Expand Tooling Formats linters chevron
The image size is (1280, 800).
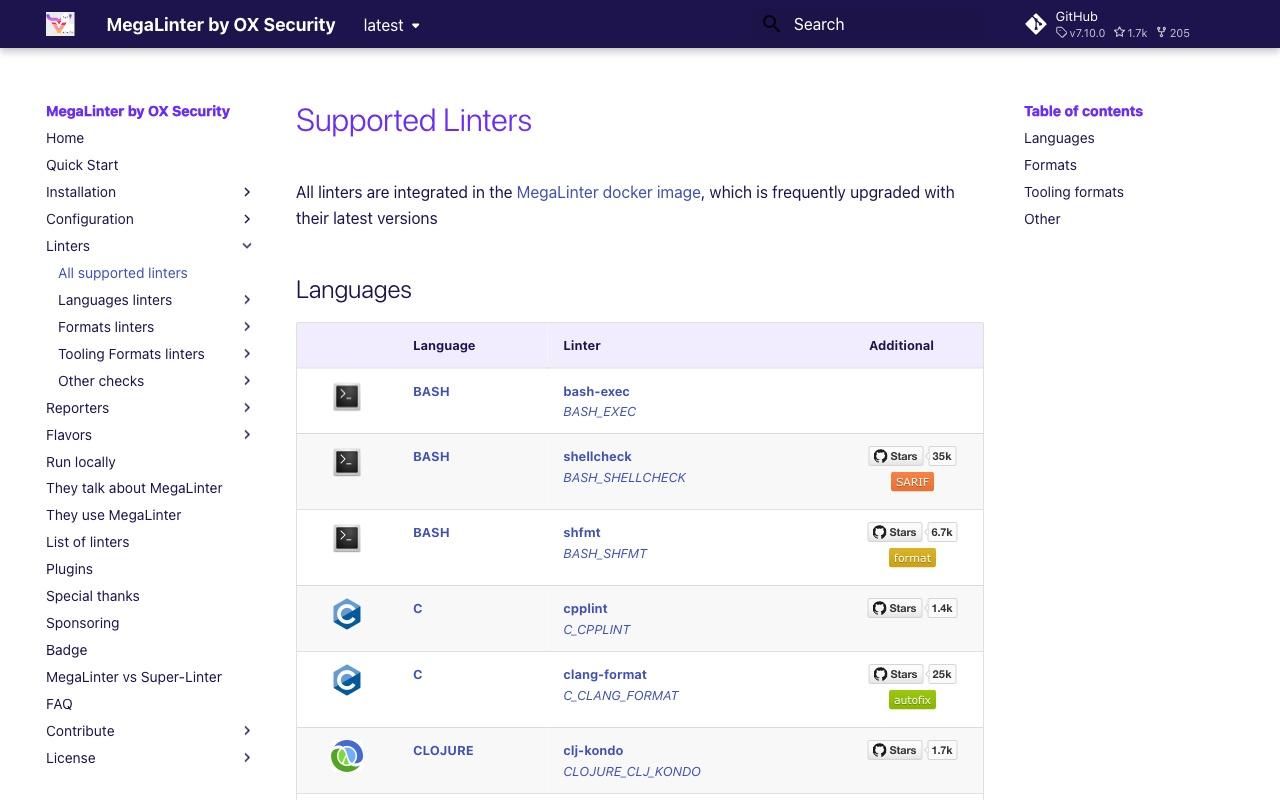[247, 354]
